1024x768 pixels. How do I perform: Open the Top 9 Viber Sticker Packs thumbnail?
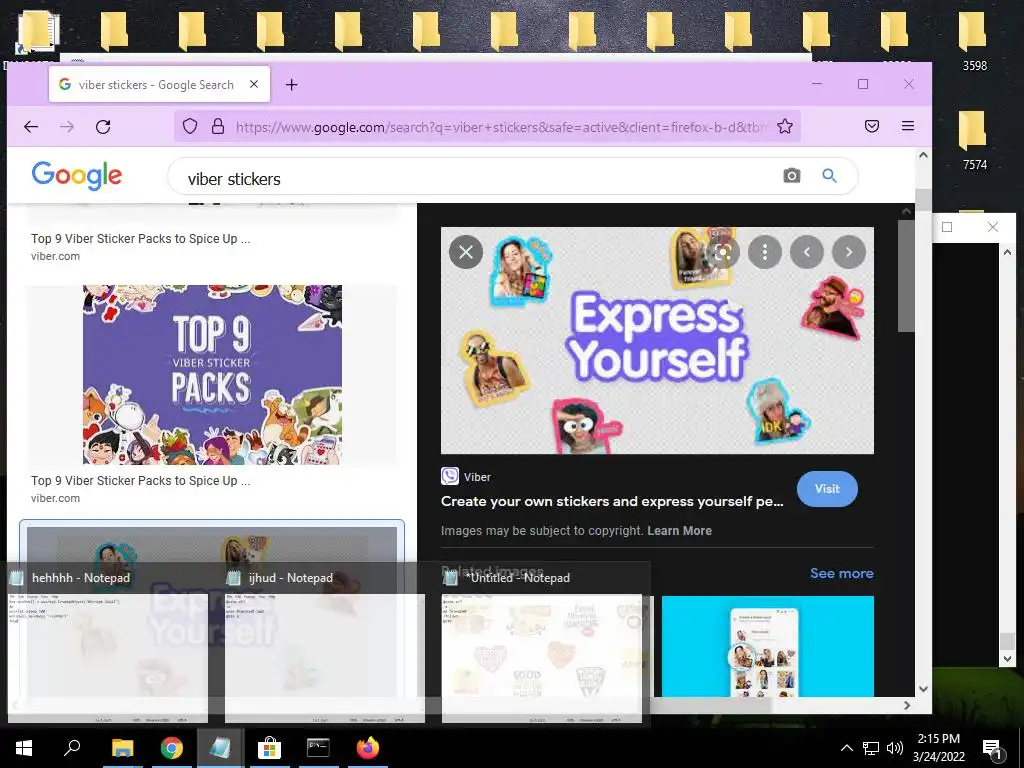point(212,375)
